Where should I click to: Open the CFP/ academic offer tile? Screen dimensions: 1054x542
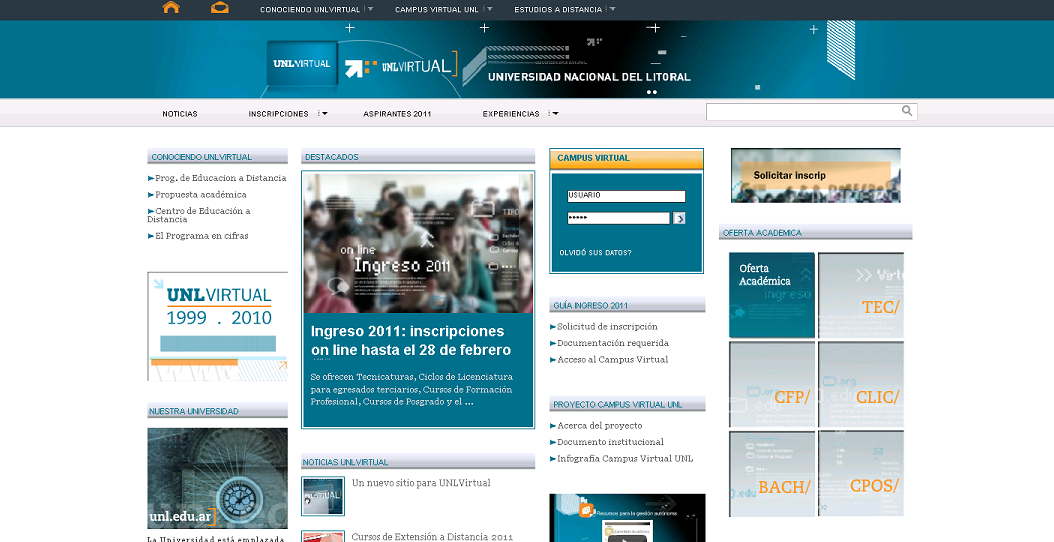point(772,385)
